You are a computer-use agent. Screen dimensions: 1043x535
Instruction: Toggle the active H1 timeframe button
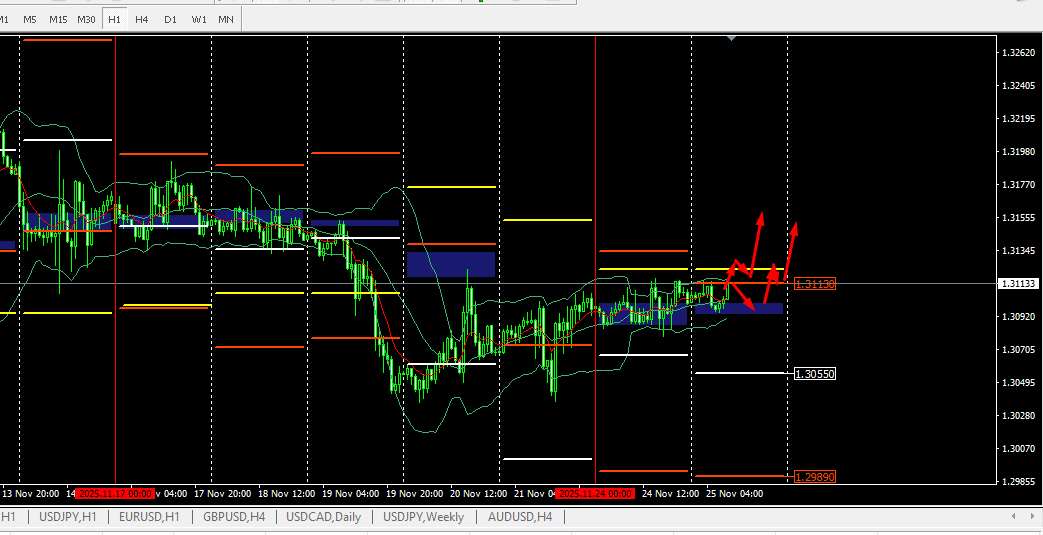(114, 19)
